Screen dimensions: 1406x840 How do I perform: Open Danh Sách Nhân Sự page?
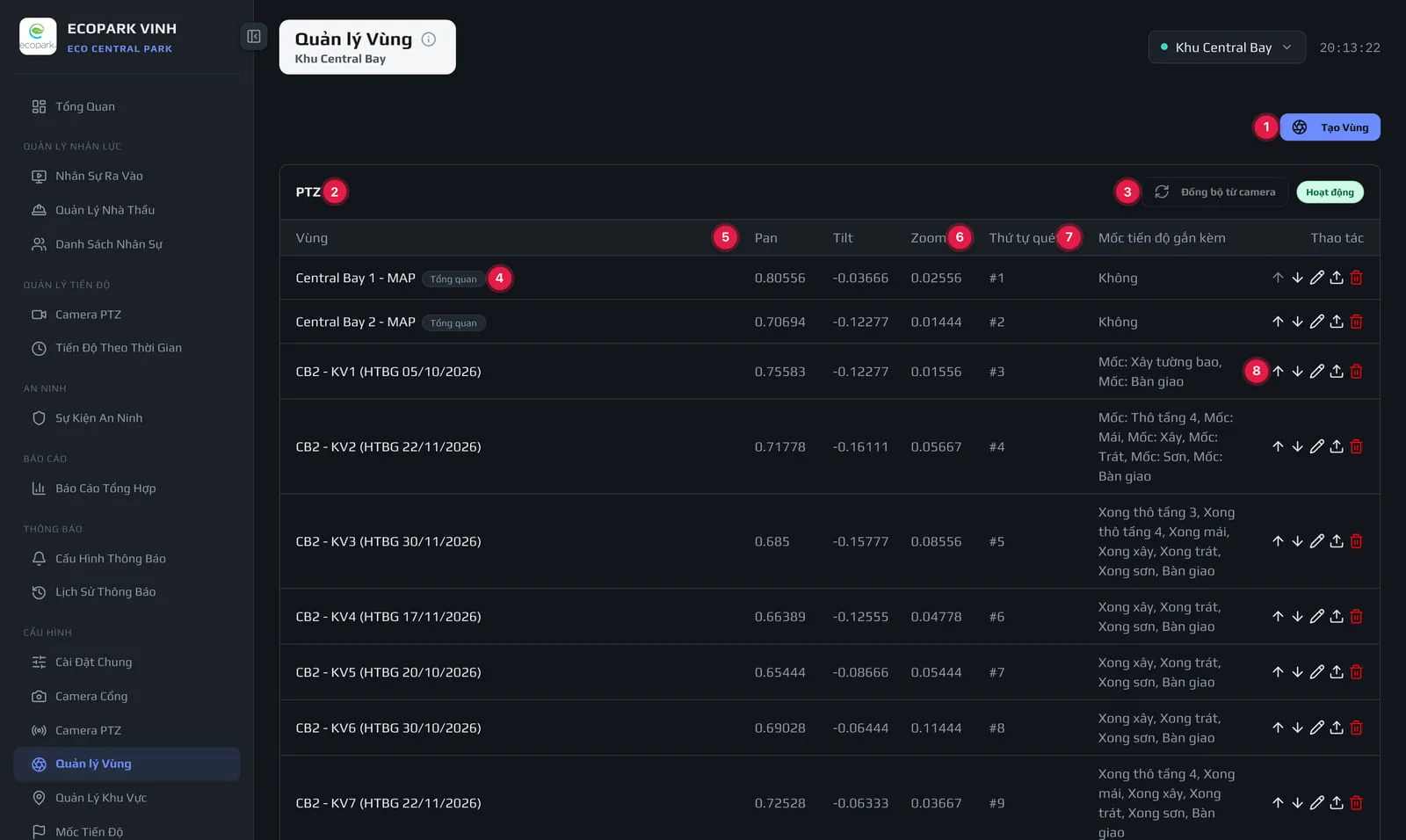[127, 244]
